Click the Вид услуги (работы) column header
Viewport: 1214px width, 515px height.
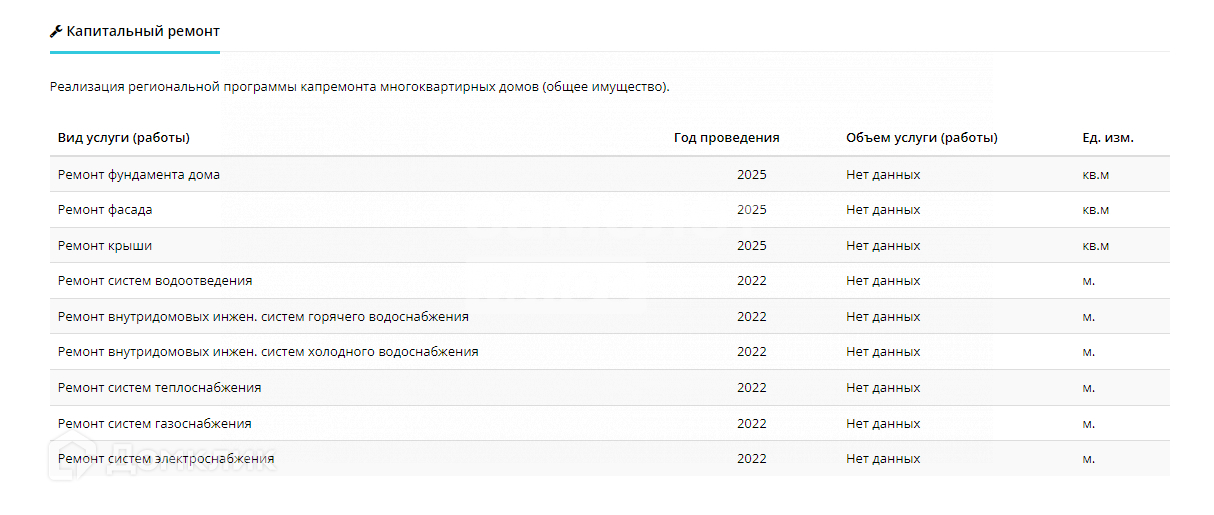[x=124, y=138]
